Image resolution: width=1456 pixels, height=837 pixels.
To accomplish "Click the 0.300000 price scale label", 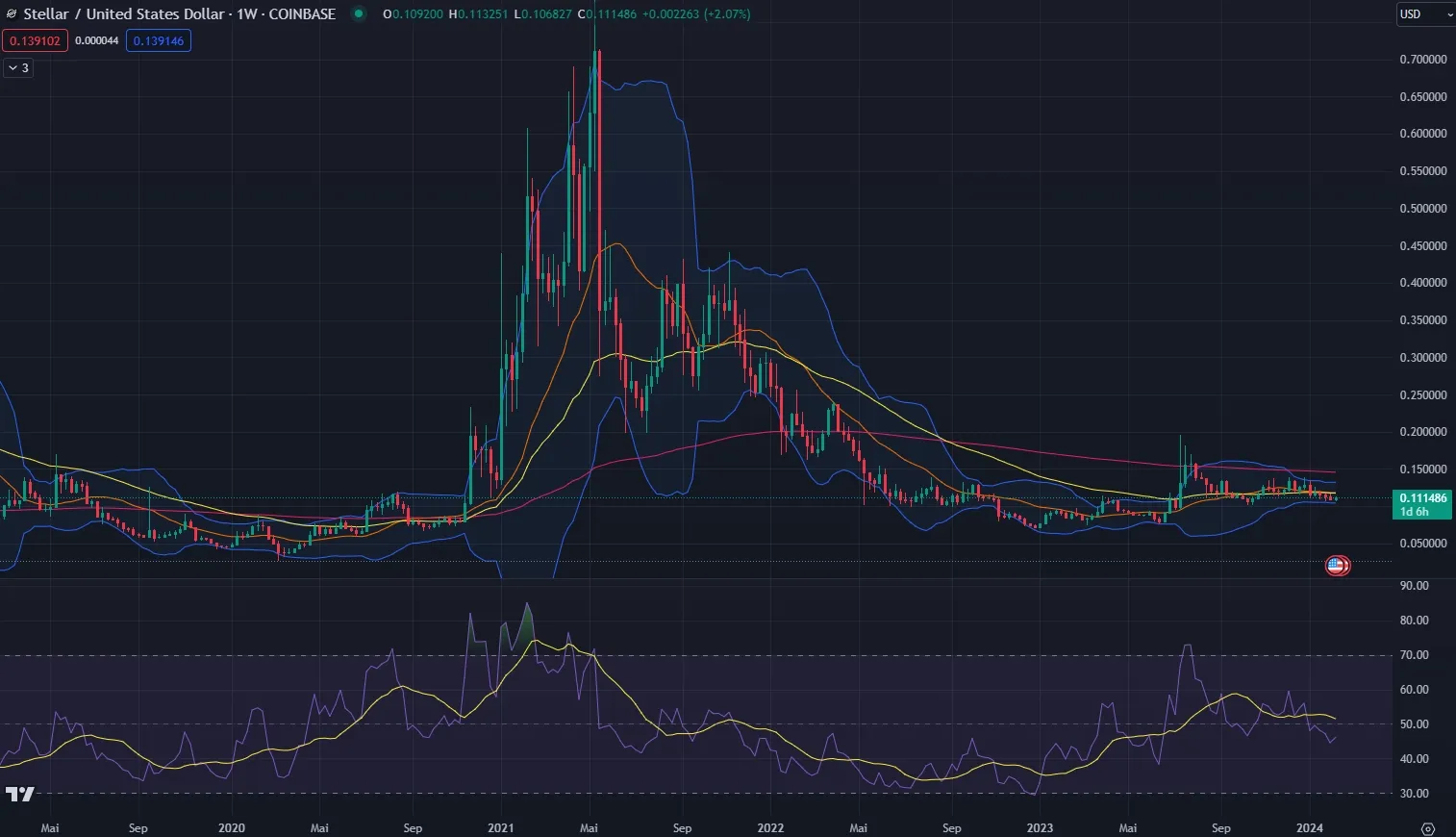I will 1423,358.
